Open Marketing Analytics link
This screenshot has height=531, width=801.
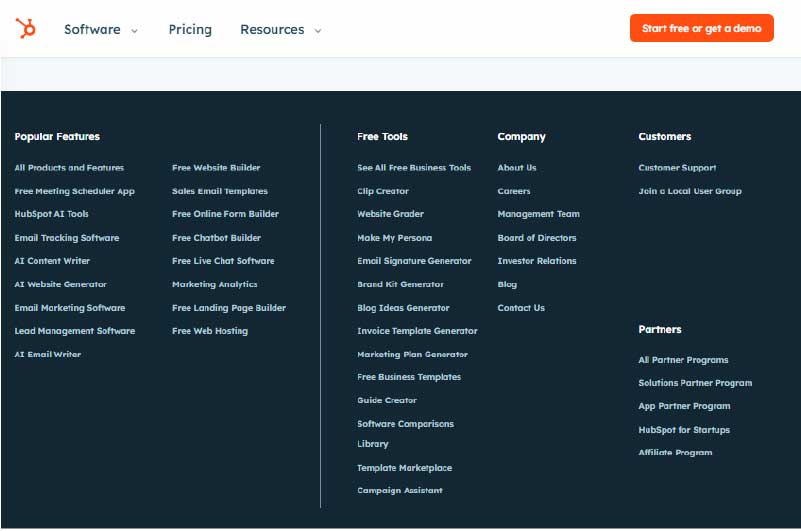215,284
